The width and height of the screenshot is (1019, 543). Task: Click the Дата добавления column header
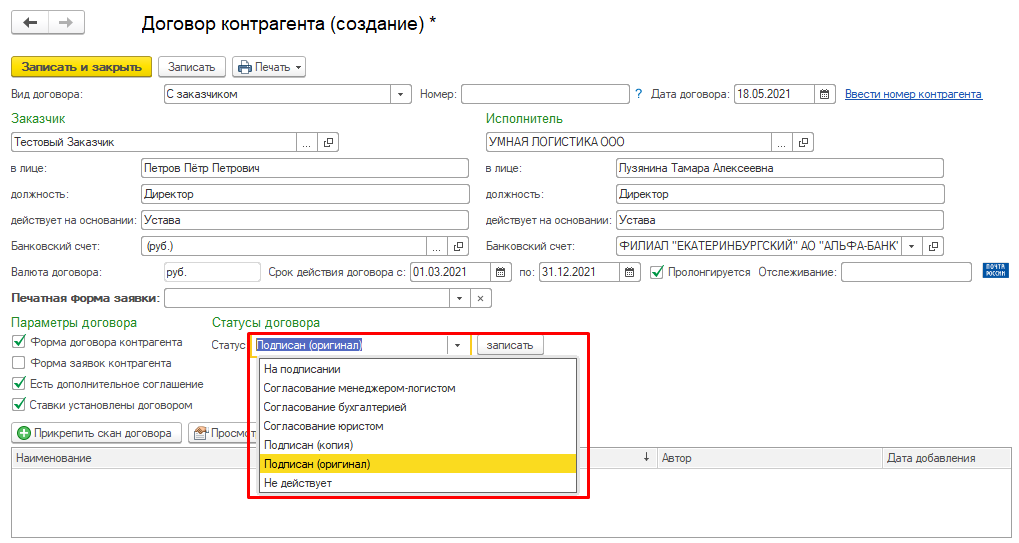point(947,458)
